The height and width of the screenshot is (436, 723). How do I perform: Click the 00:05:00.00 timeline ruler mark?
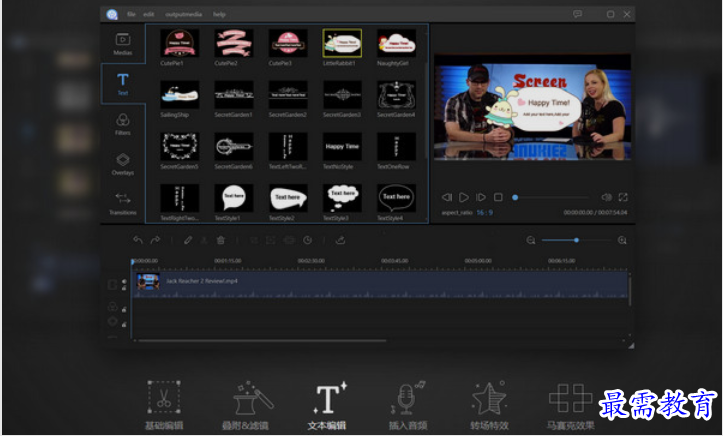pos(478,261)
